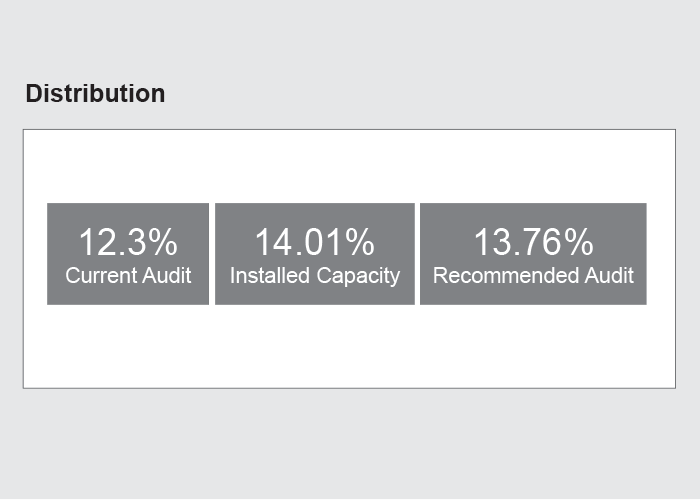Select the "Recommended Audit" label text
This screenshot has width=700, height=500.
click(x=533, y=275)
